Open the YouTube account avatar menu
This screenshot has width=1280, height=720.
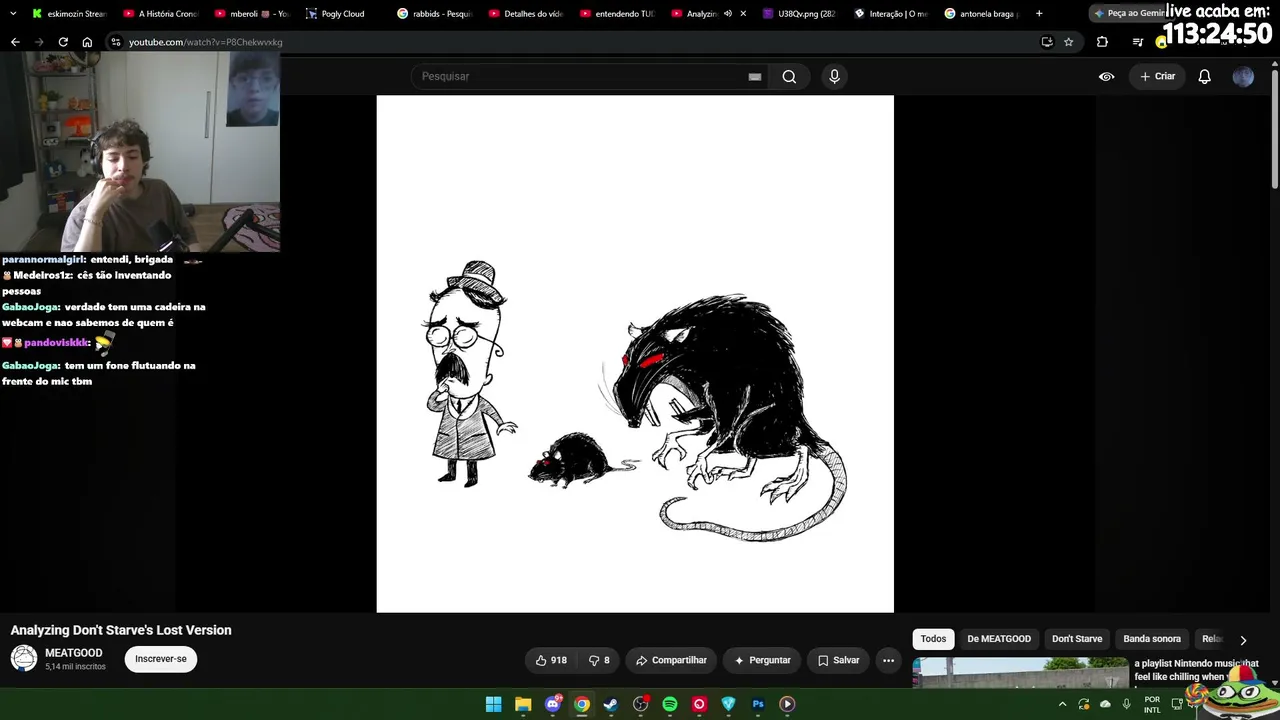[x=1243, y=77]
